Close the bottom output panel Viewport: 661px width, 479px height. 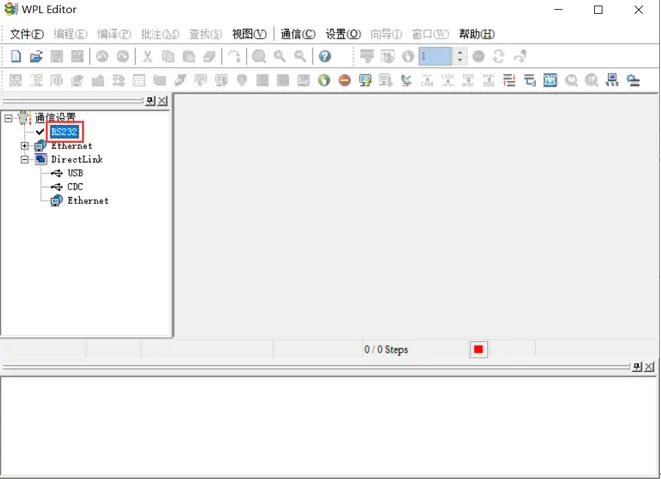pyautogui.click(x=649, y=366)
